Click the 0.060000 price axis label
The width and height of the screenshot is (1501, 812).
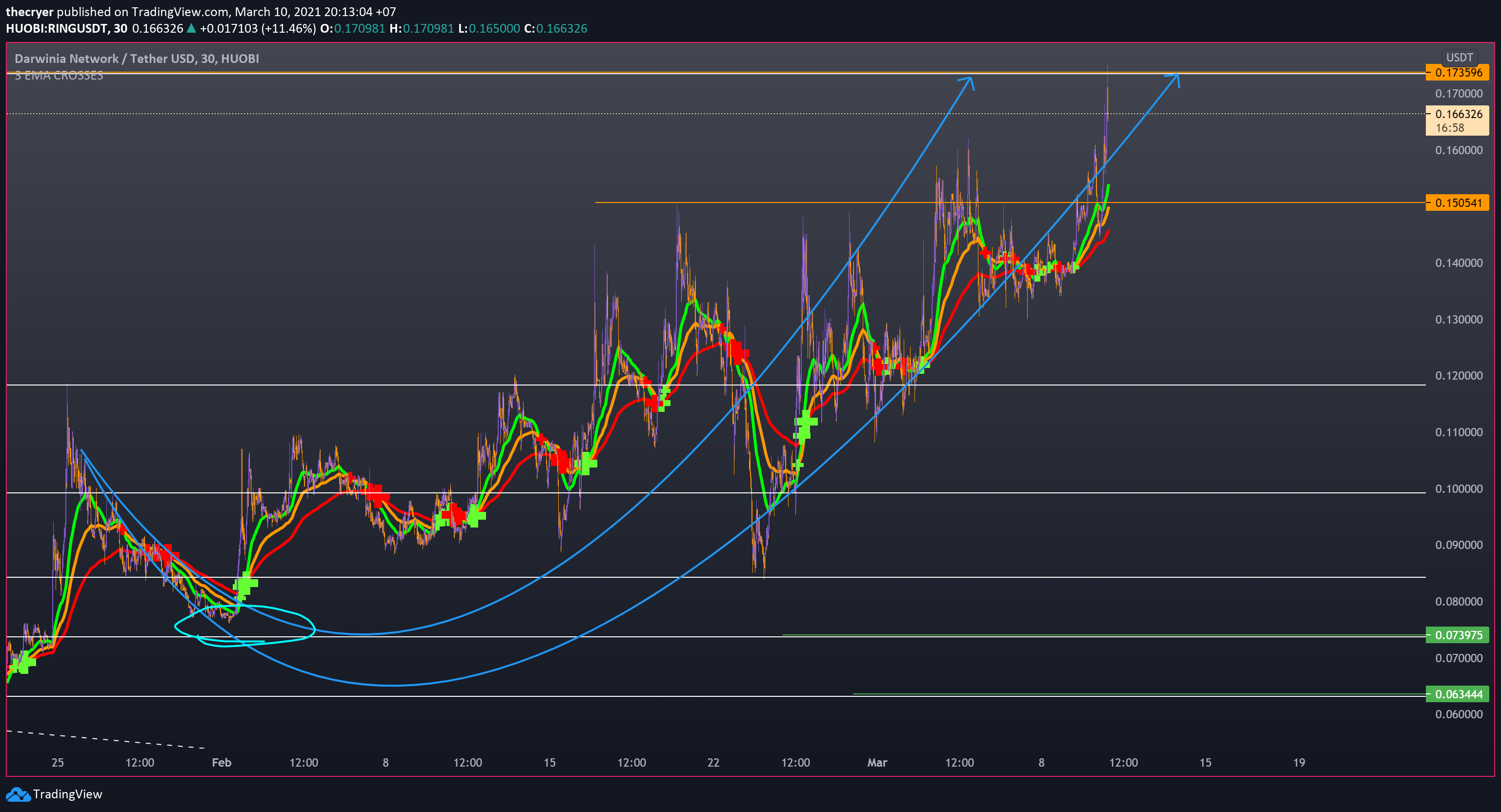1459,714
